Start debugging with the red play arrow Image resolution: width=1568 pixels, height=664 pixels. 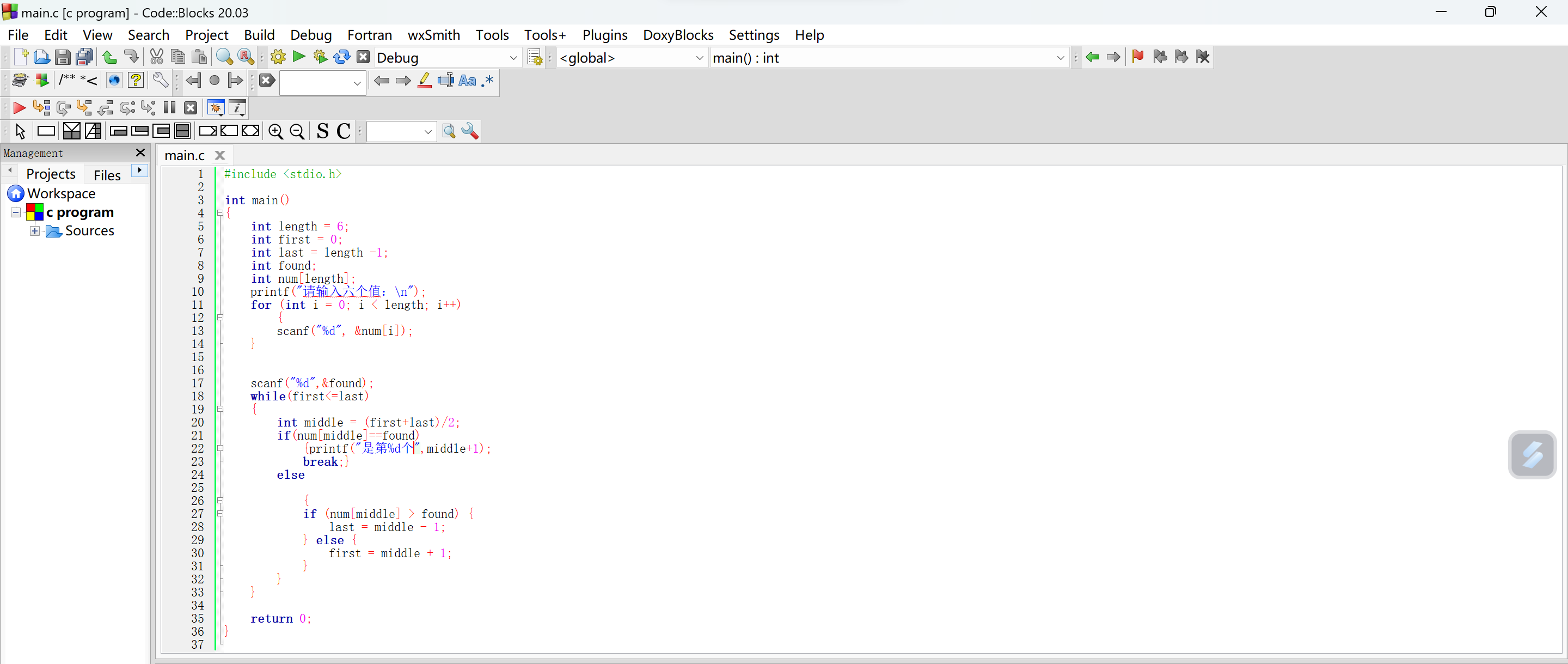(19, 108)
